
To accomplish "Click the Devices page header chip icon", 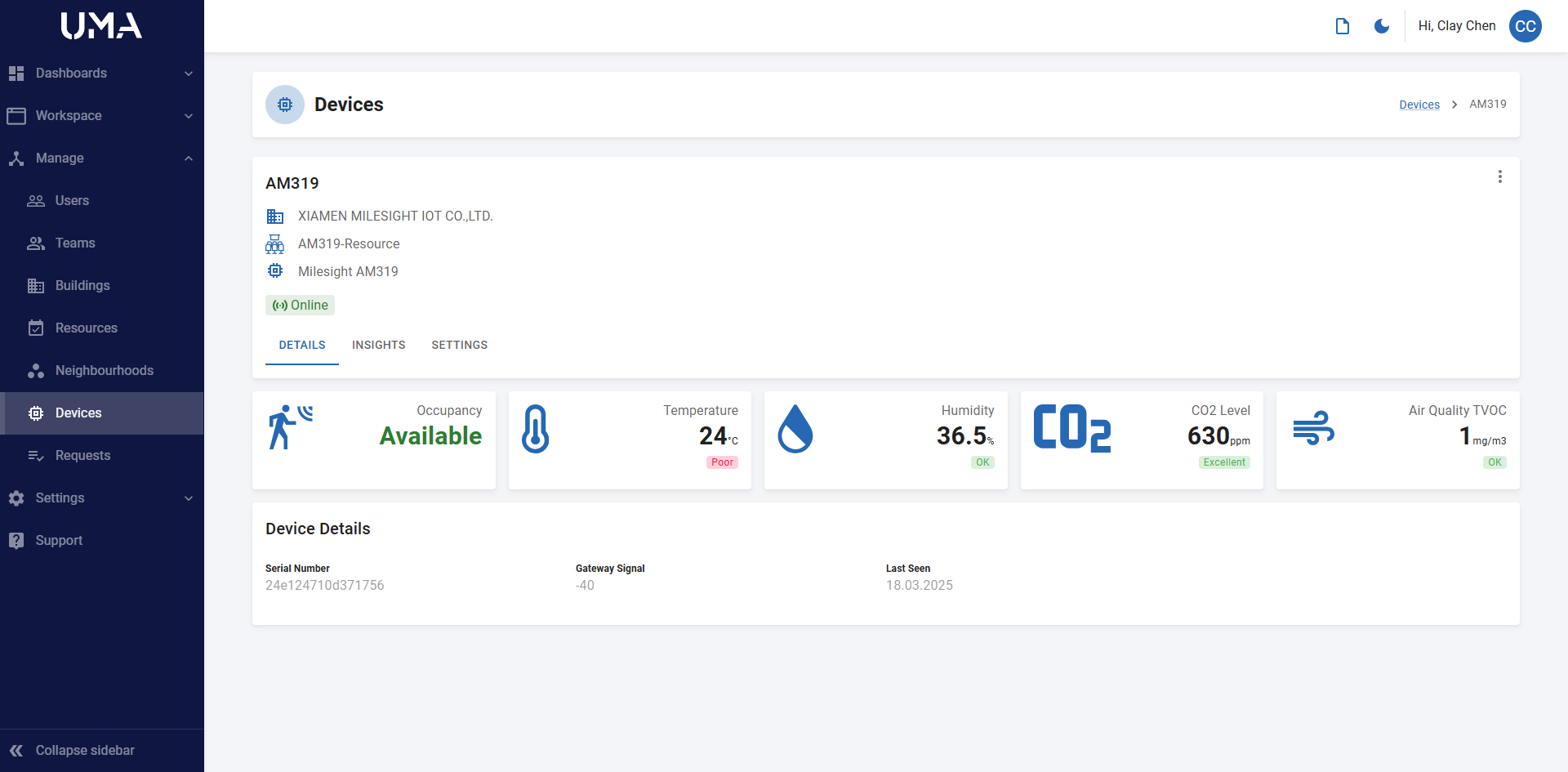I will (x=285, y=105).
